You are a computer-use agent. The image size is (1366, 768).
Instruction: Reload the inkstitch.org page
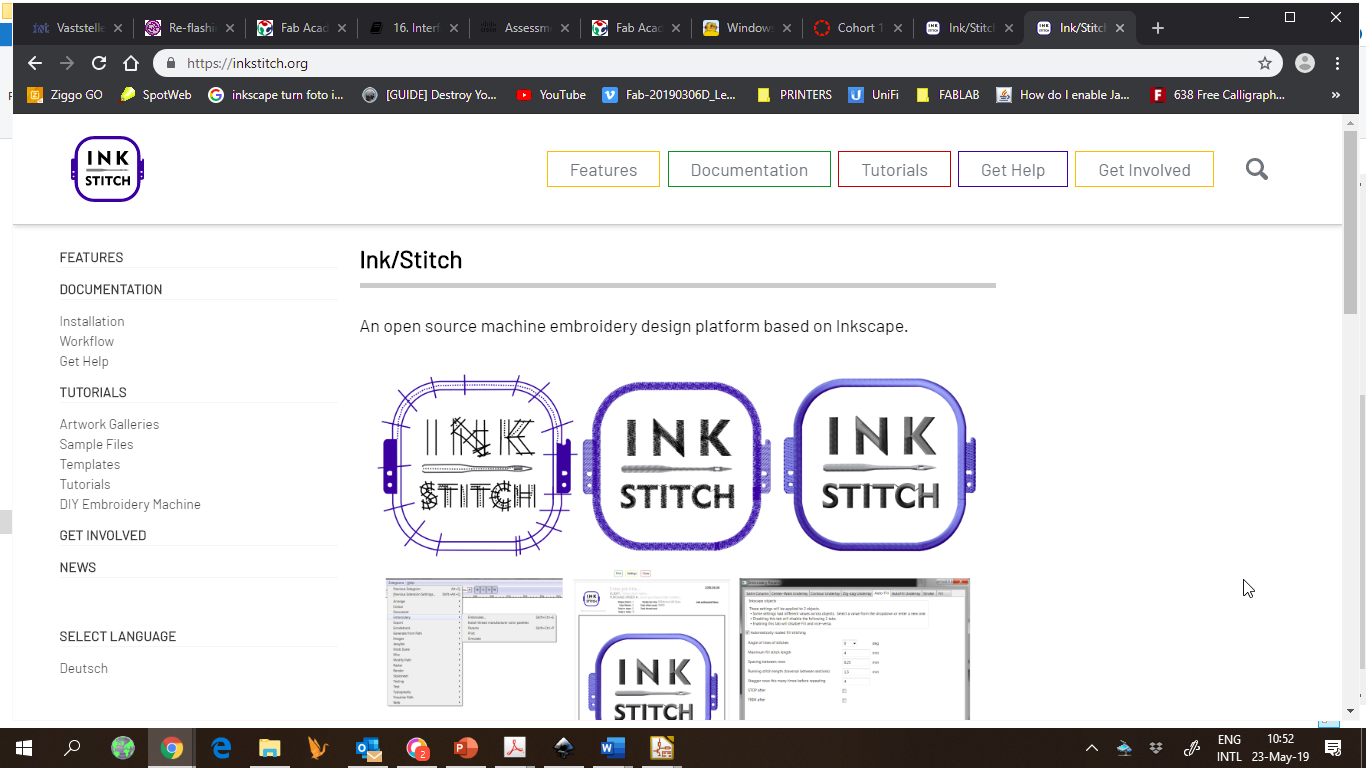(99, 63)
